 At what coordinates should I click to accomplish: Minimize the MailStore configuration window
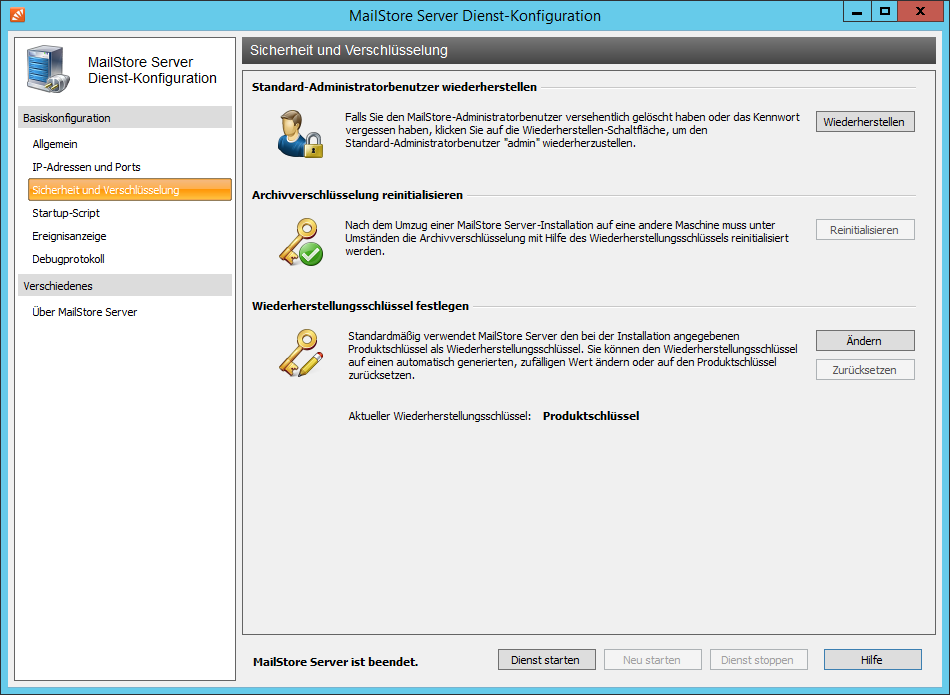point(857,12)
